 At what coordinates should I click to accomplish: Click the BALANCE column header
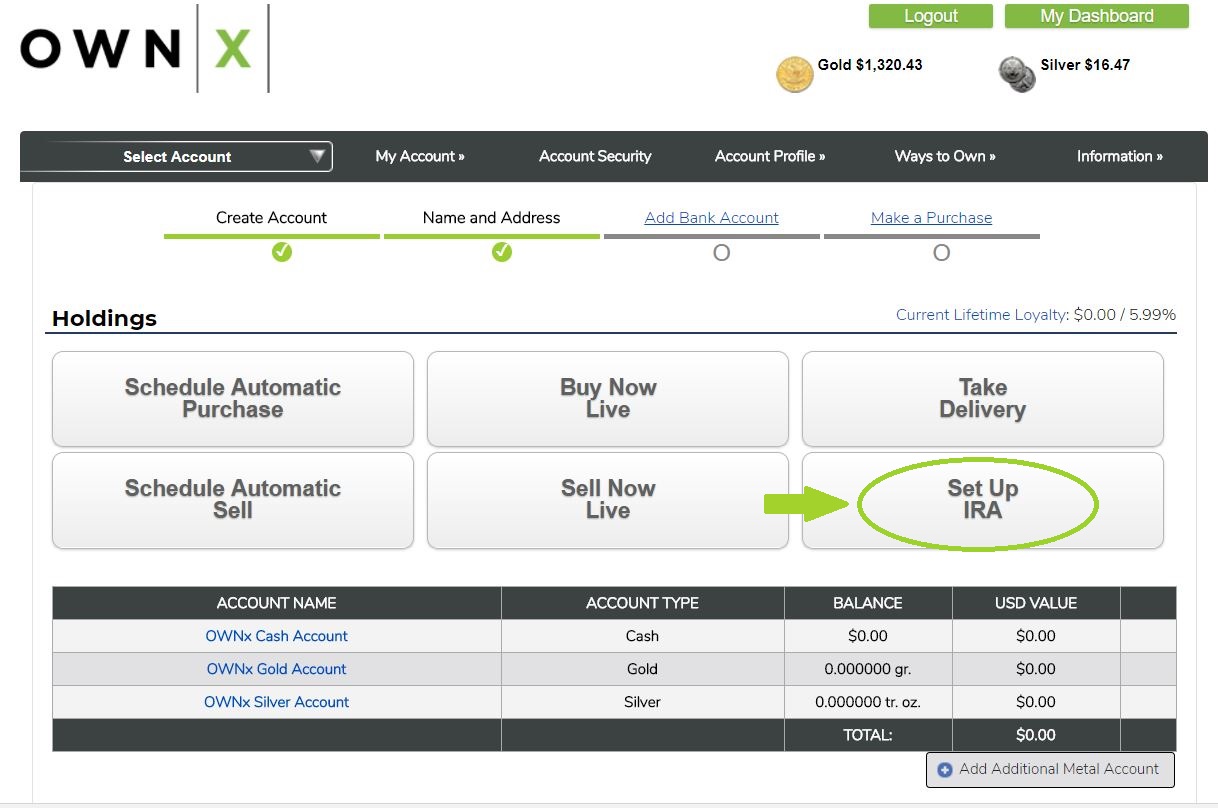click(x=868, y=603)
